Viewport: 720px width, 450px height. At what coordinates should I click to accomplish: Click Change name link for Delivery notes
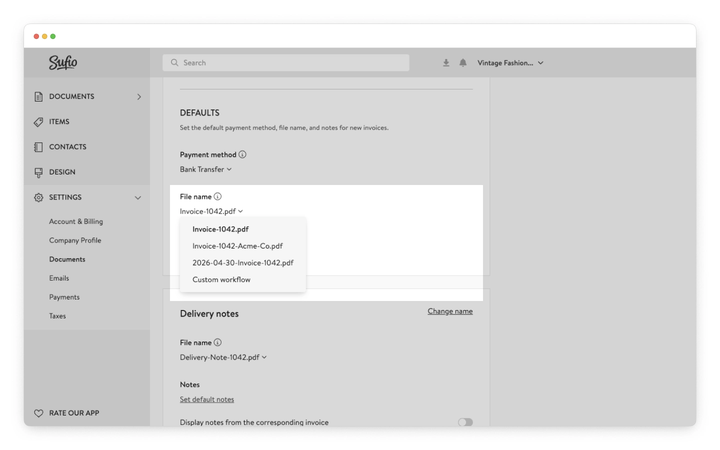click(450, 311)
